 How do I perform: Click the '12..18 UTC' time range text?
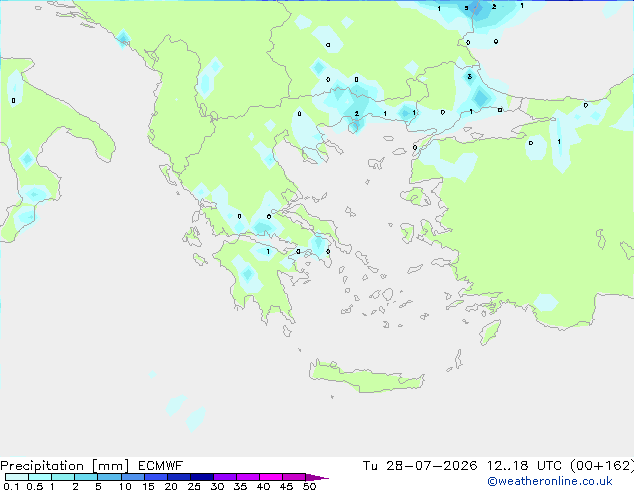(524, 466)
